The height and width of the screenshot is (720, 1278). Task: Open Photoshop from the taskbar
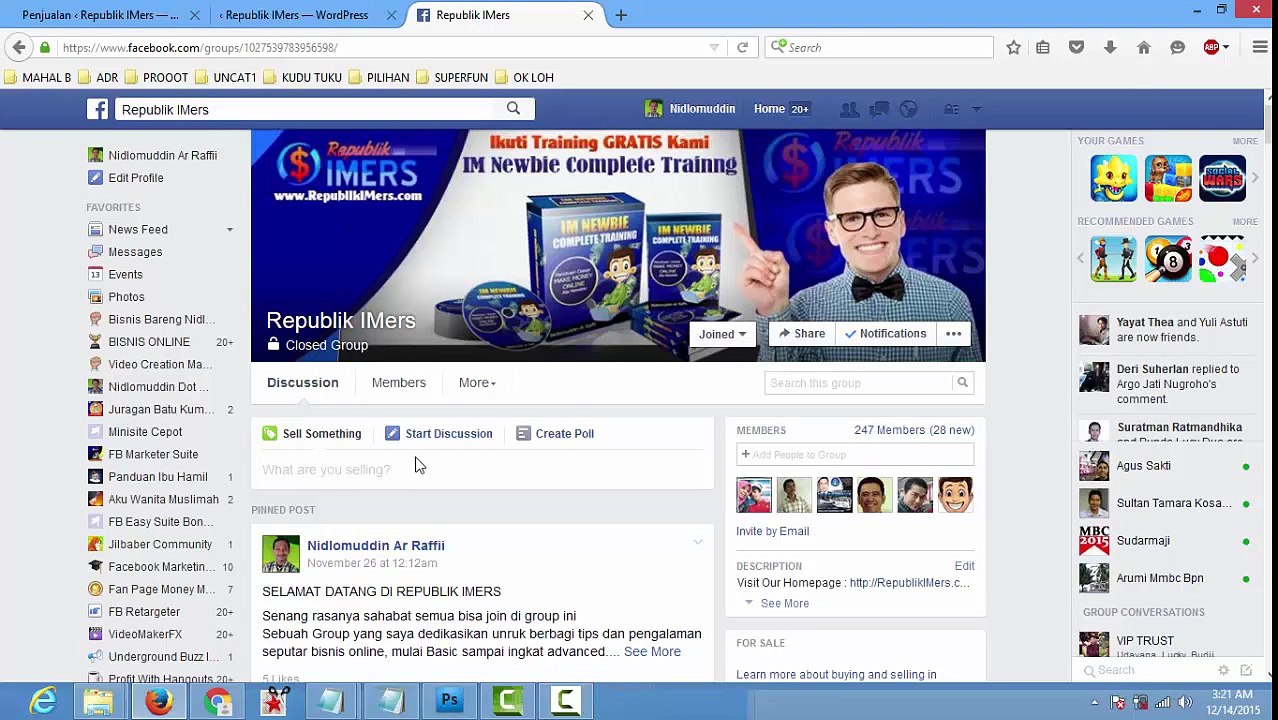coord(450,701)
